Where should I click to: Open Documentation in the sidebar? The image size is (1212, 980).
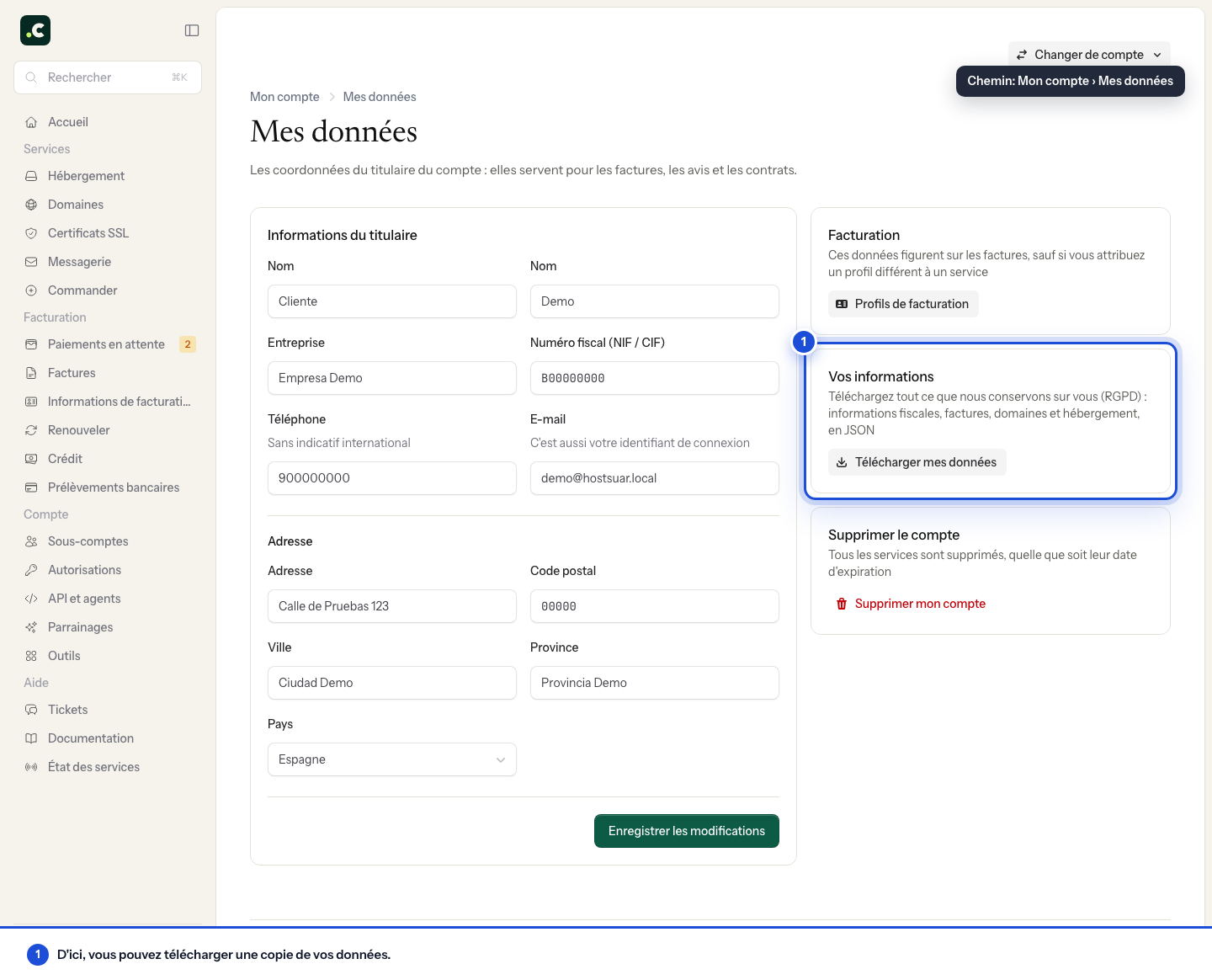108,738
